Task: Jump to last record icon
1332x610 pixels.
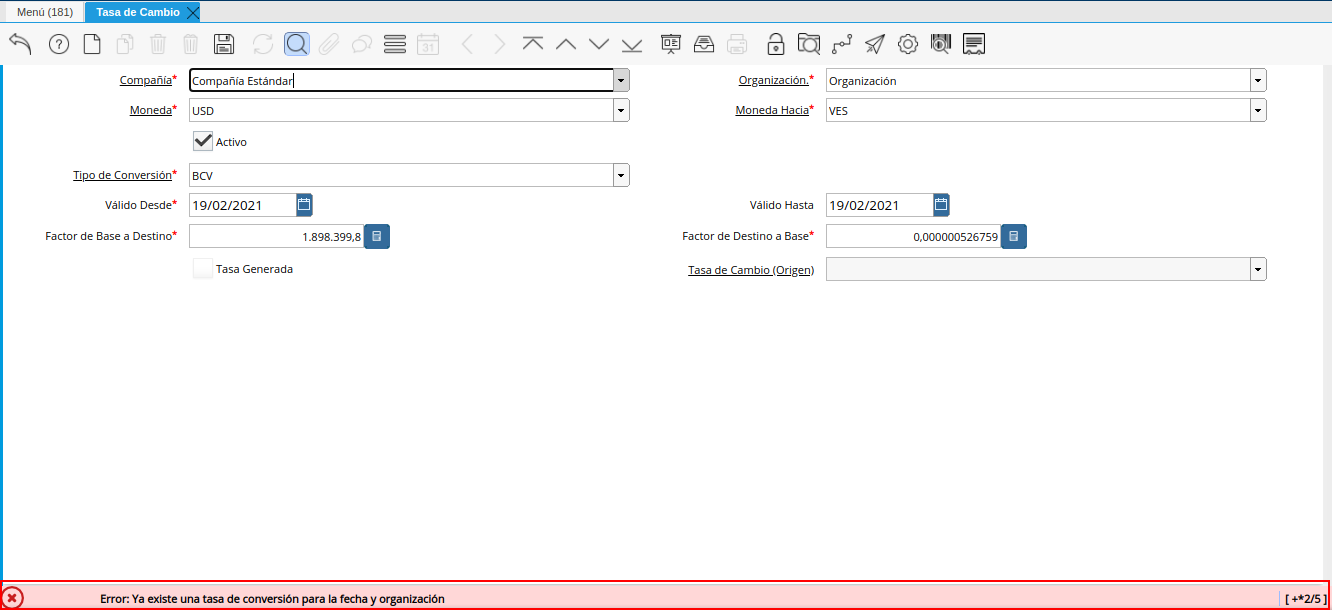Action: click(632, 44)
